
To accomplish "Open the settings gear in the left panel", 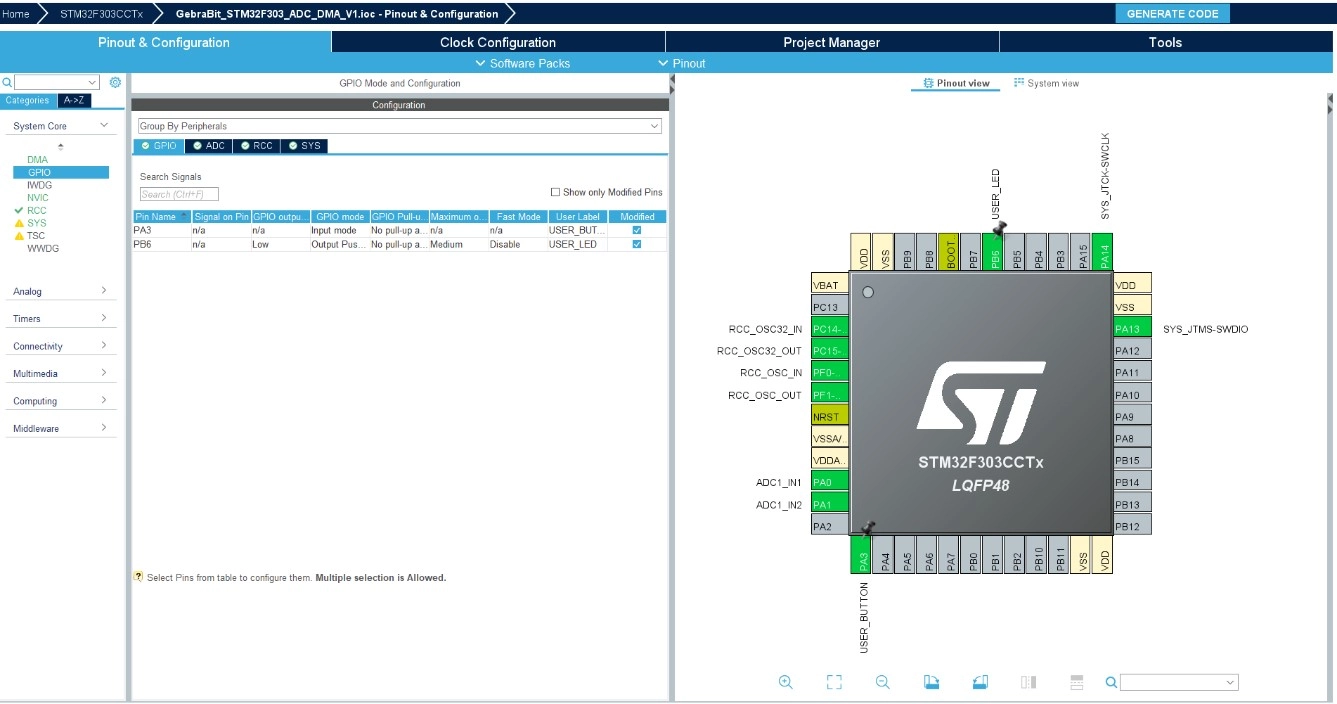I will [x=115, y=82].
